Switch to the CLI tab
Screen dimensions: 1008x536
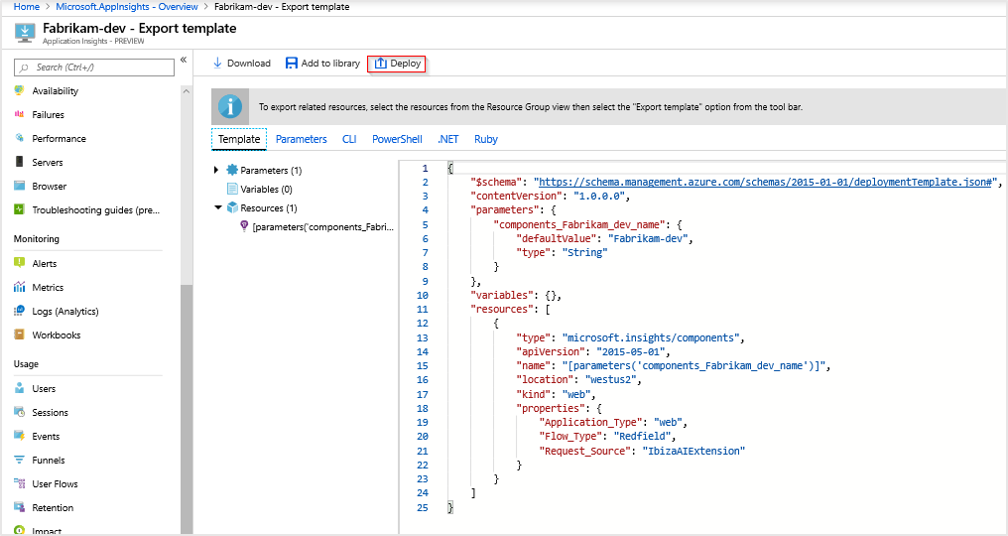(349, 139)
